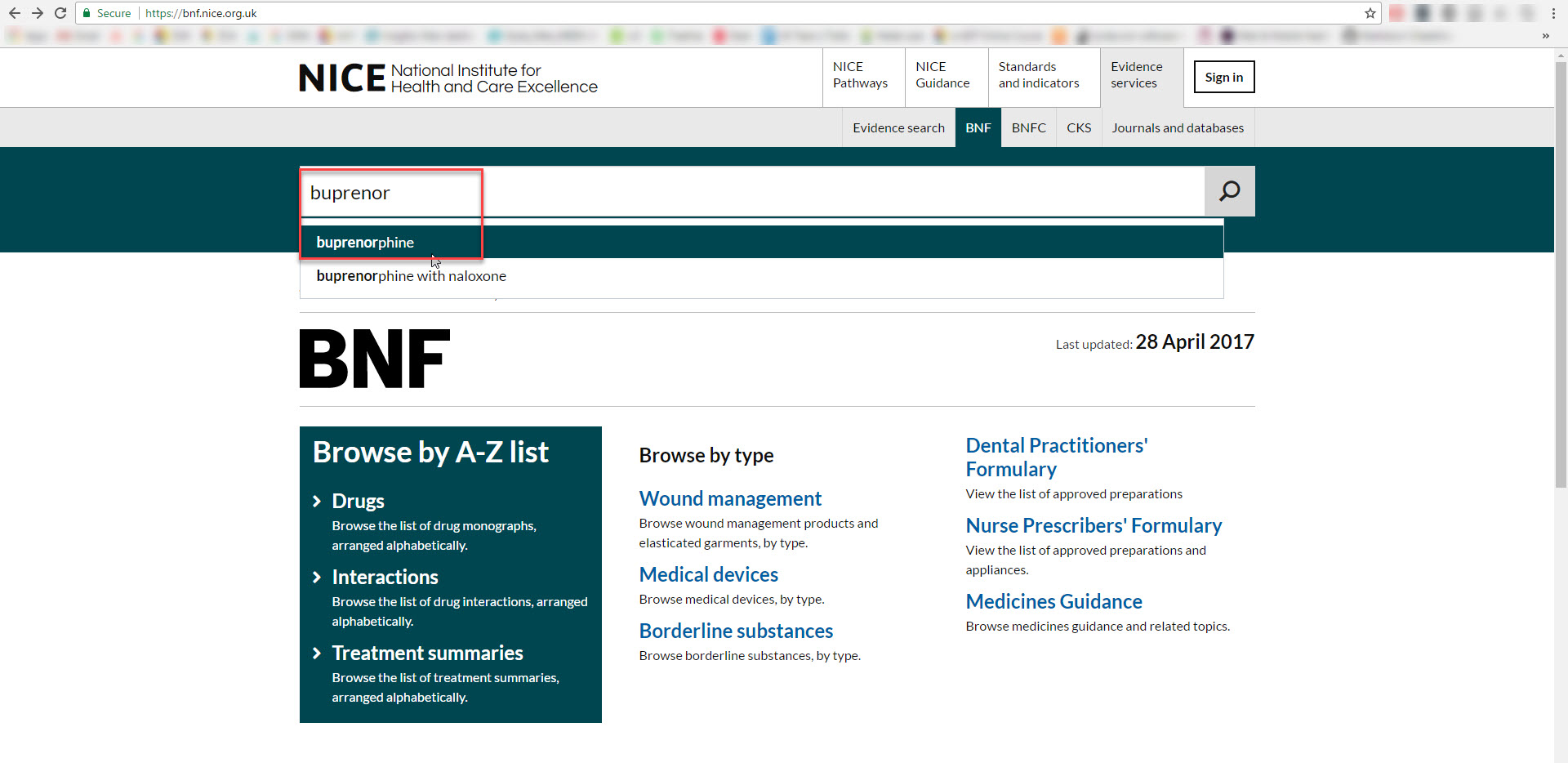Expand the Drugs A-Z list

pos(358,501)
